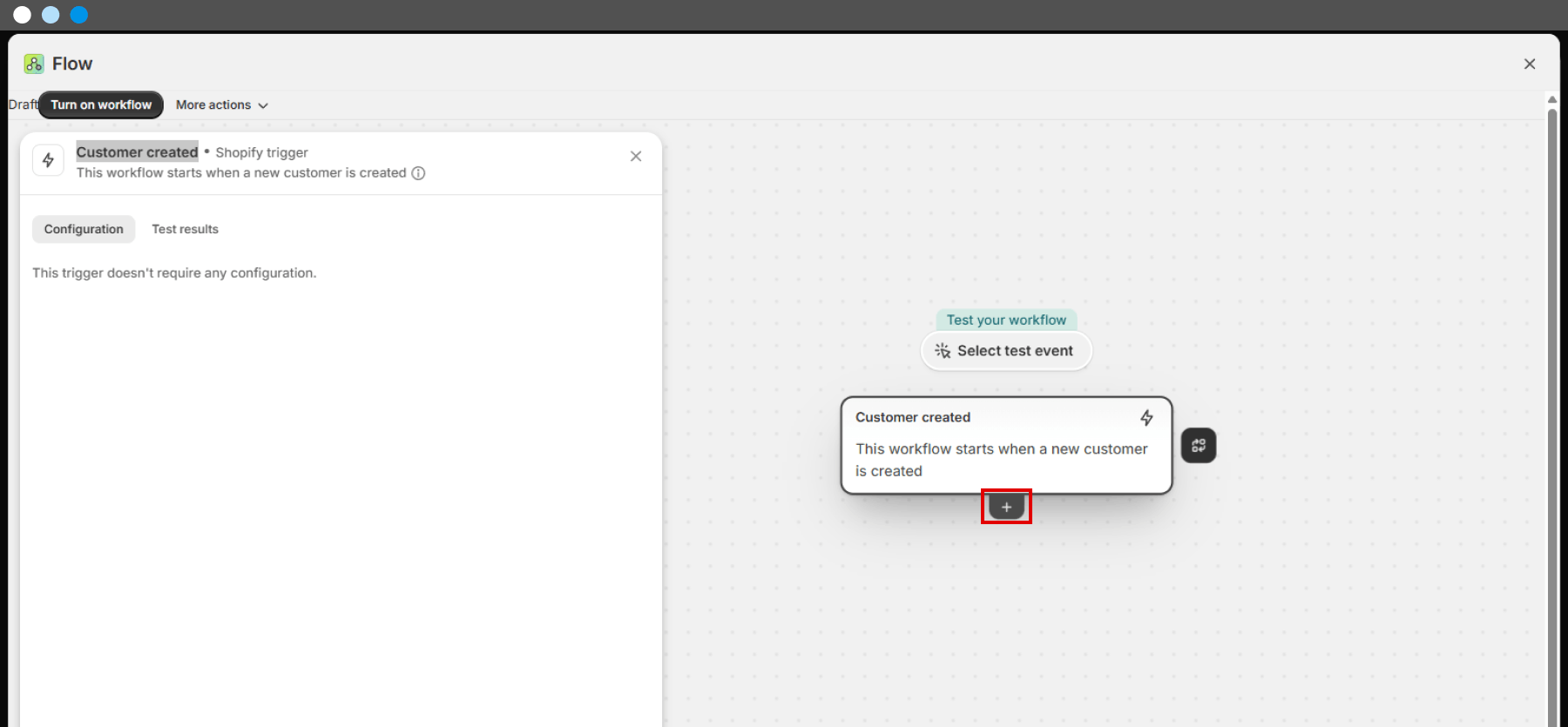
Task: Open the More actions dropdown
Action: (222, 104)
